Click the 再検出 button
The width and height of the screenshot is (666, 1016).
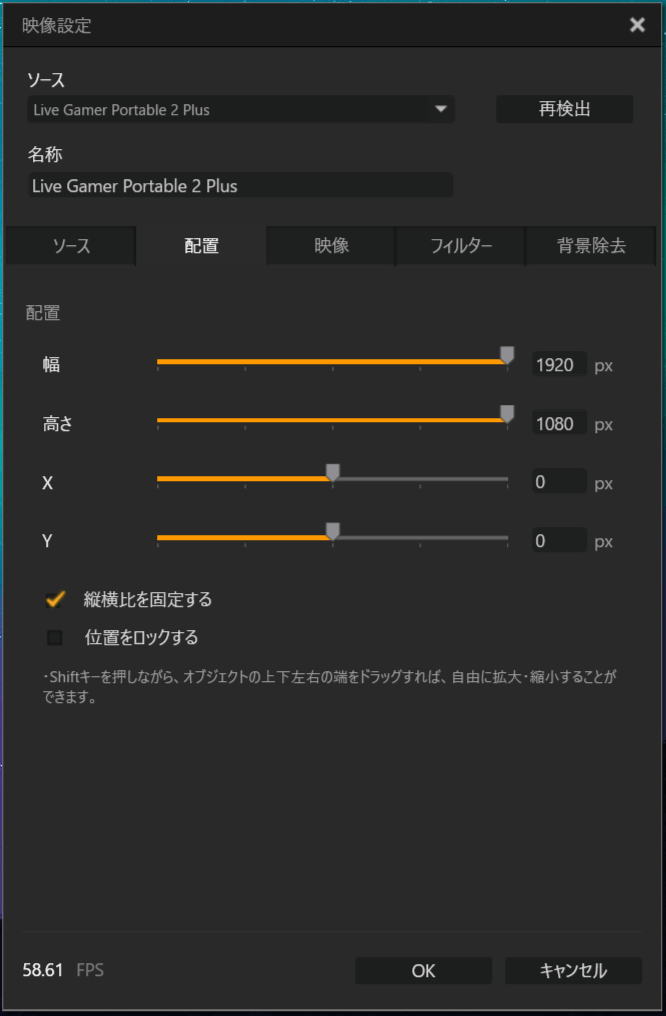click(564, 109)
